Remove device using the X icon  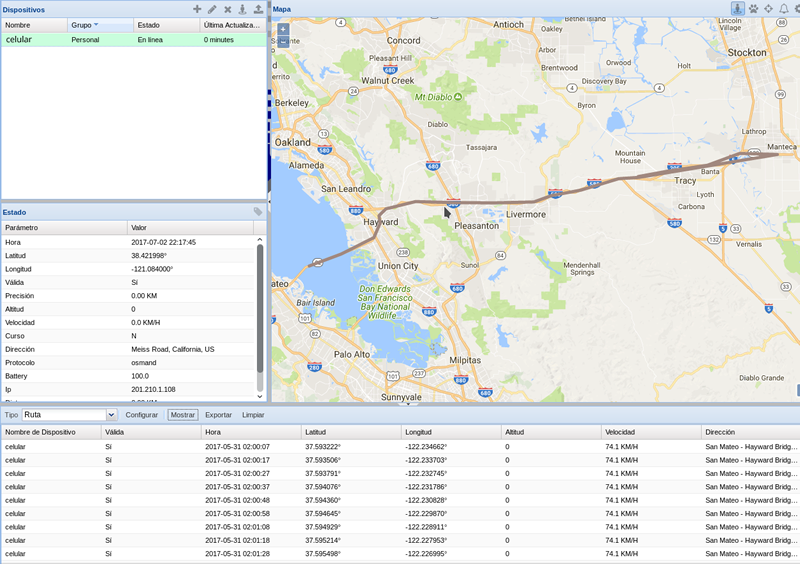228,9
